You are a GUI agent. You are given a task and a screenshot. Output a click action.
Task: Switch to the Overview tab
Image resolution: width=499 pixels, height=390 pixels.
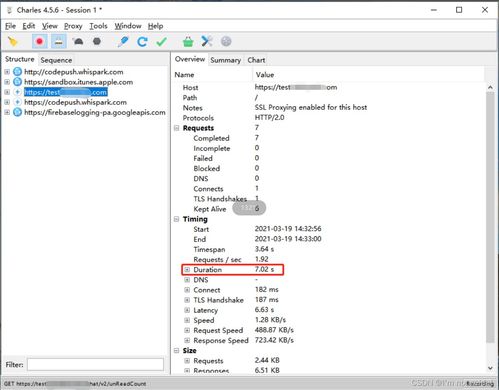190,59
